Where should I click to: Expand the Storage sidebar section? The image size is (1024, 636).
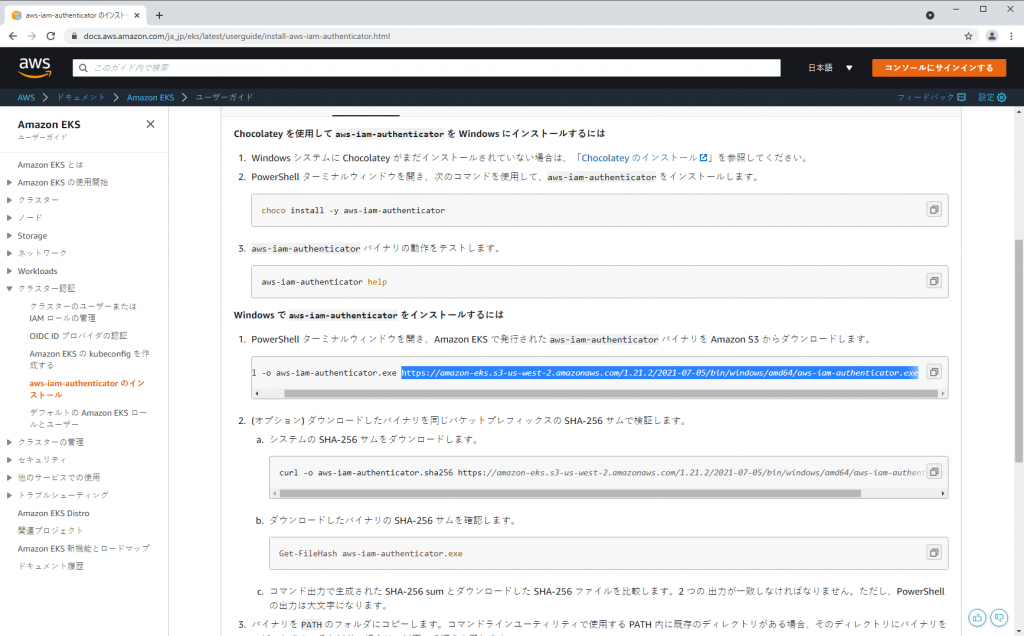(9, 235)
